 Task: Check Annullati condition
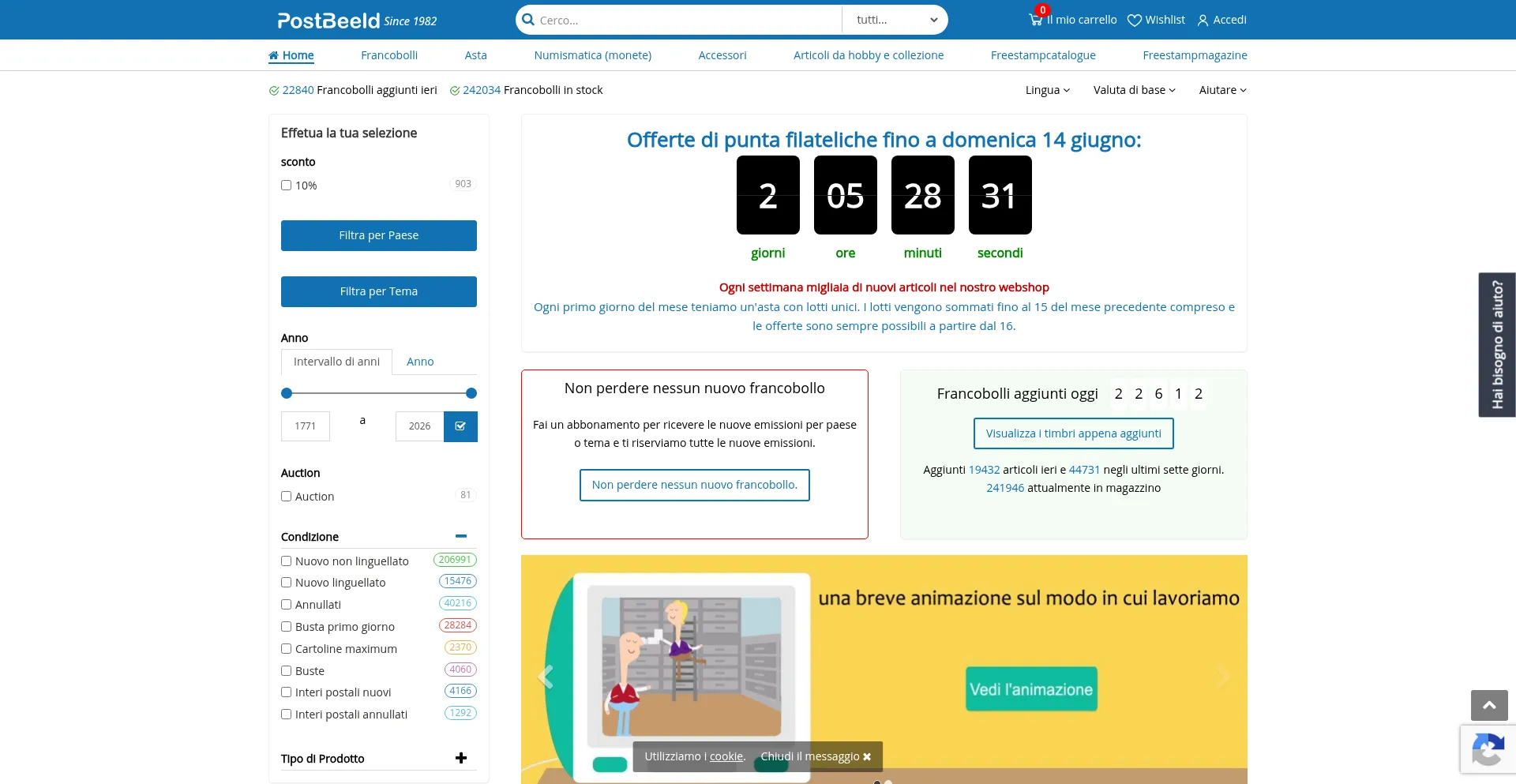[x=286, y=605]
